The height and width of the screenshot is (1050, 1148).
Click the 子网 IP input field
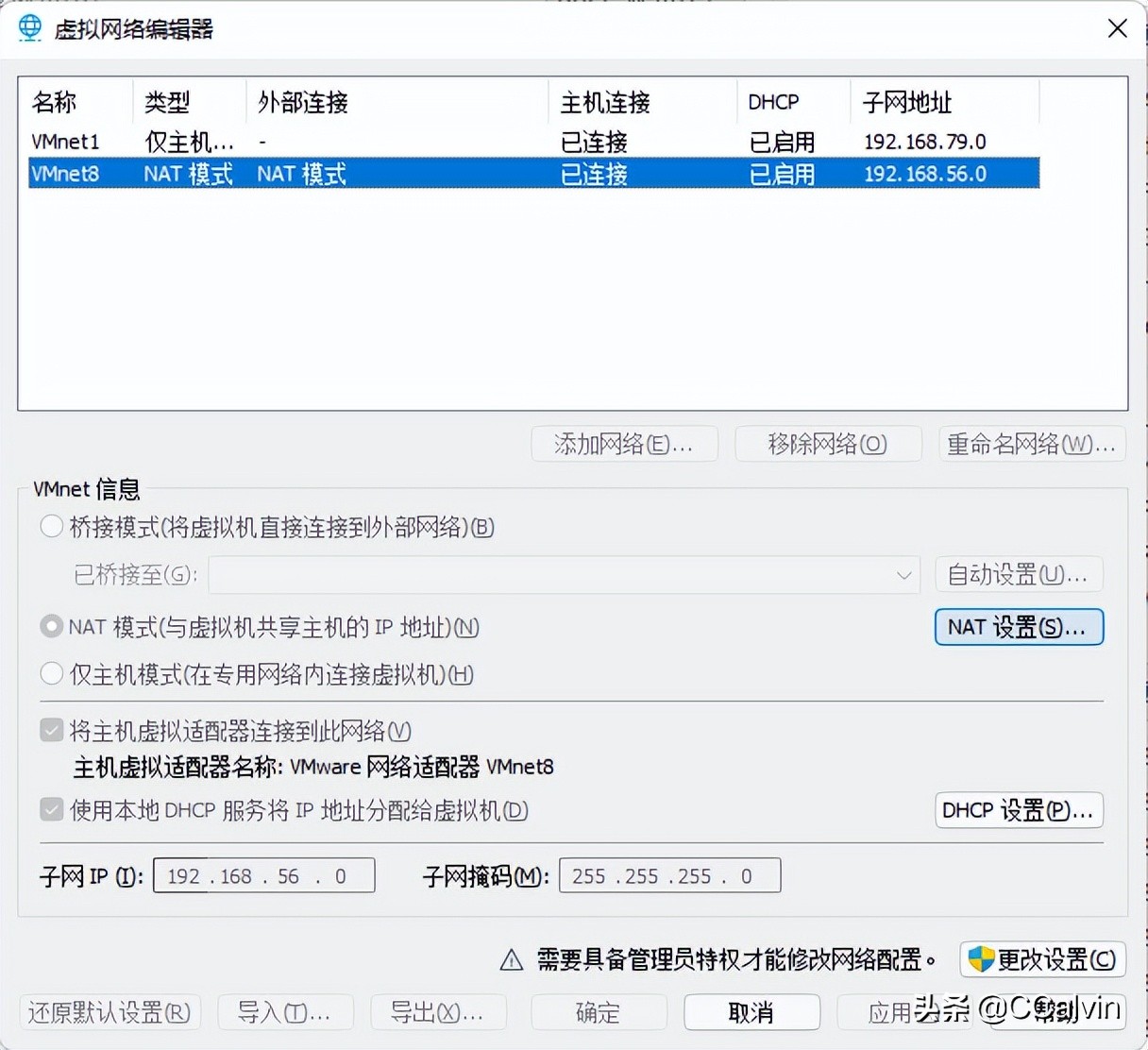click(263, 875)
